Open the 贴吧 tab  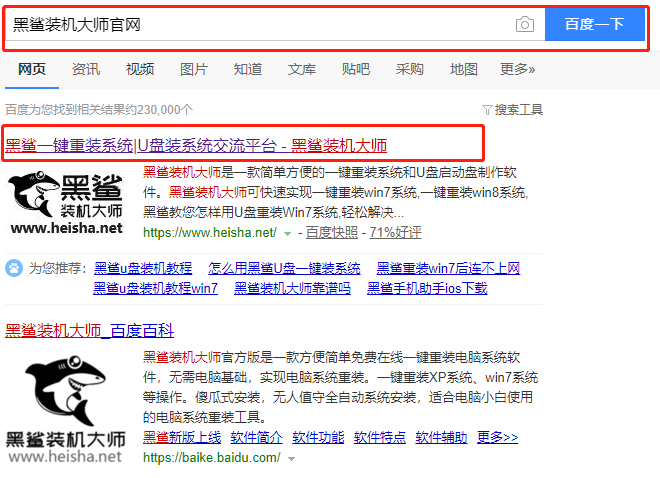(x=356, y=69)
